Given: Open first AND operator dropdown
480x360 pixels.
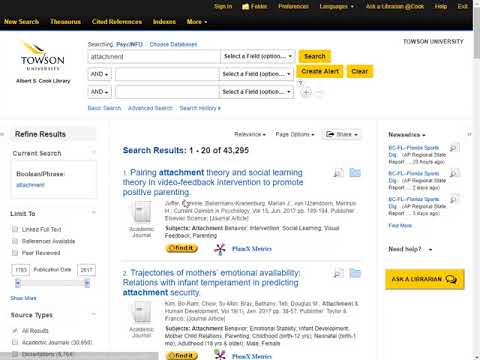Looking at the screenshot, I should pyautogui.click(x=99, y=74).
